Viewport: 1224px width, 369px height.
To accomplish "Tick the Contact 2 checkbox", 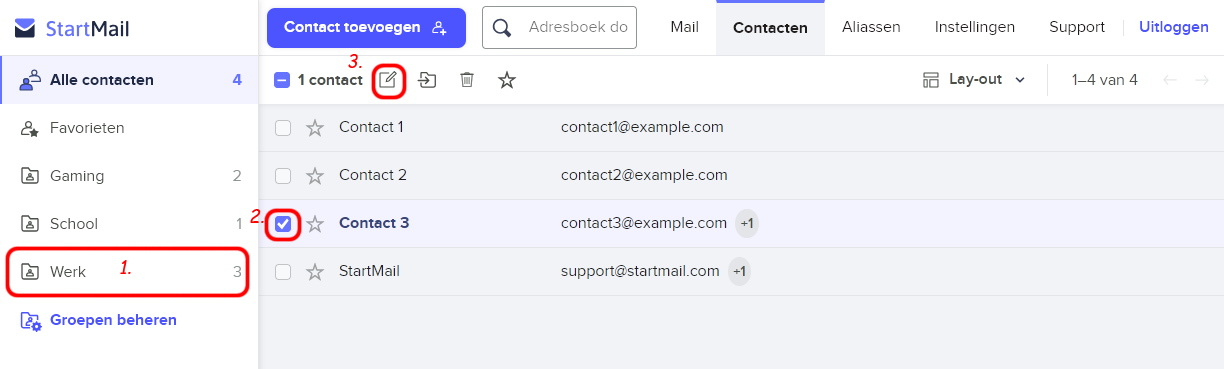I will (x=283, y=176).
